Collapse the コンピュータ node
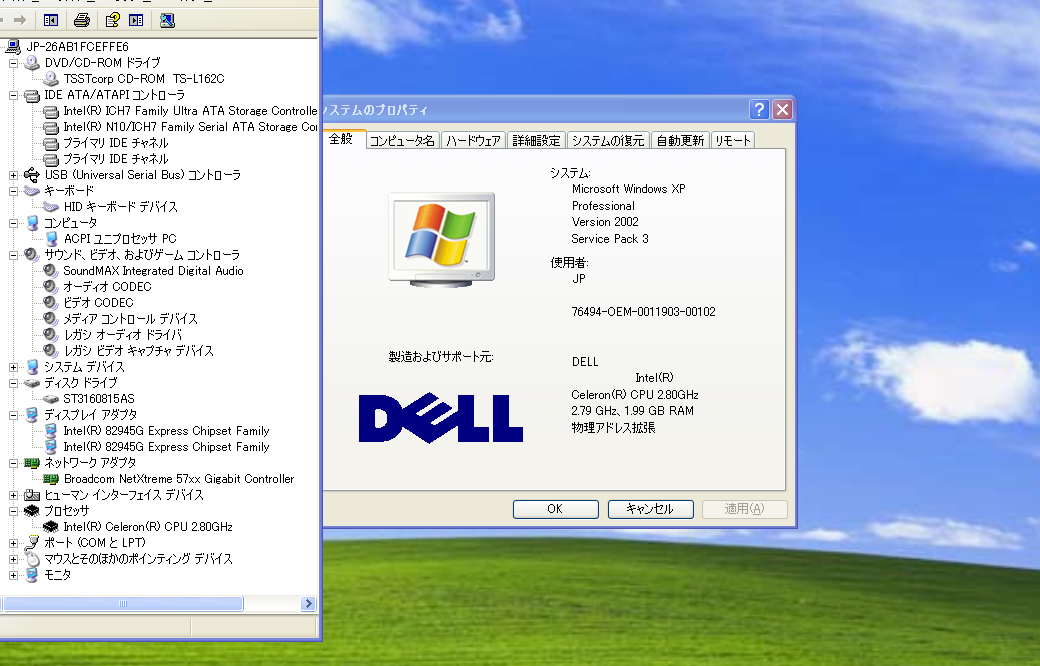This screenshot has height=666, width=1040. click(x=13, y=223)
